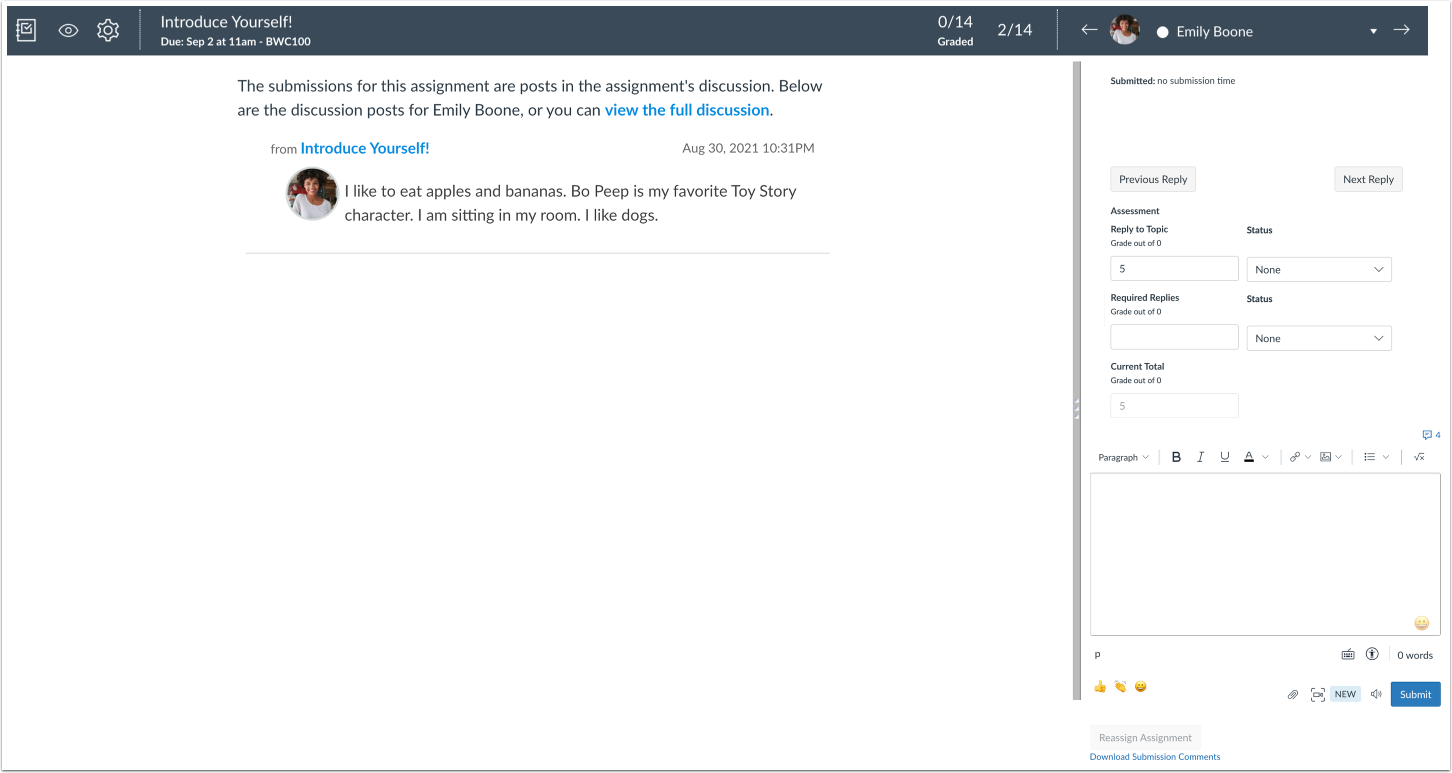
Task: Open the math equation editor
Action: pyautogui.click(x=1419, y=457)
